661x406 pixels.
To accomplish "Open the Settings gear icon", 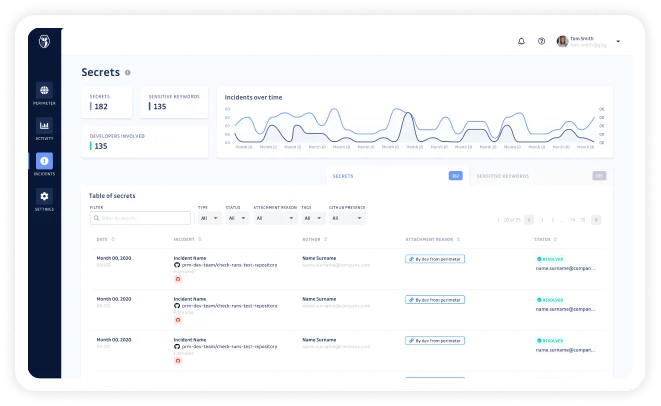I will (x=44, y=196).
